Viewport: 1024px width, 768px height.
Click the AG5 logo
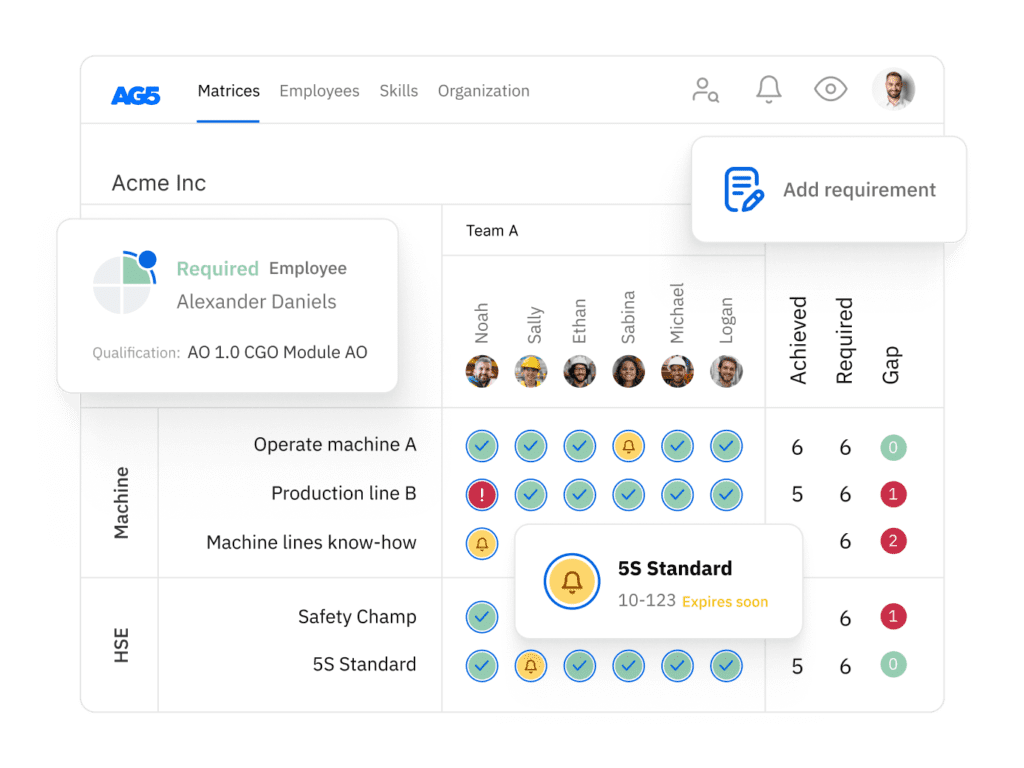136,90
